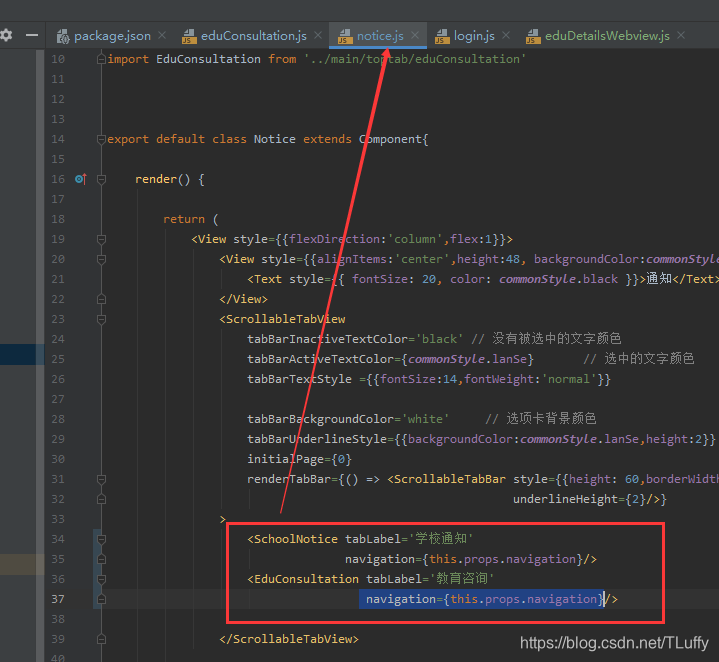The width and height of the screenshot is (719, 662).
Task: Click the closing </View> tag on line 22
Action: click(243, 299)
